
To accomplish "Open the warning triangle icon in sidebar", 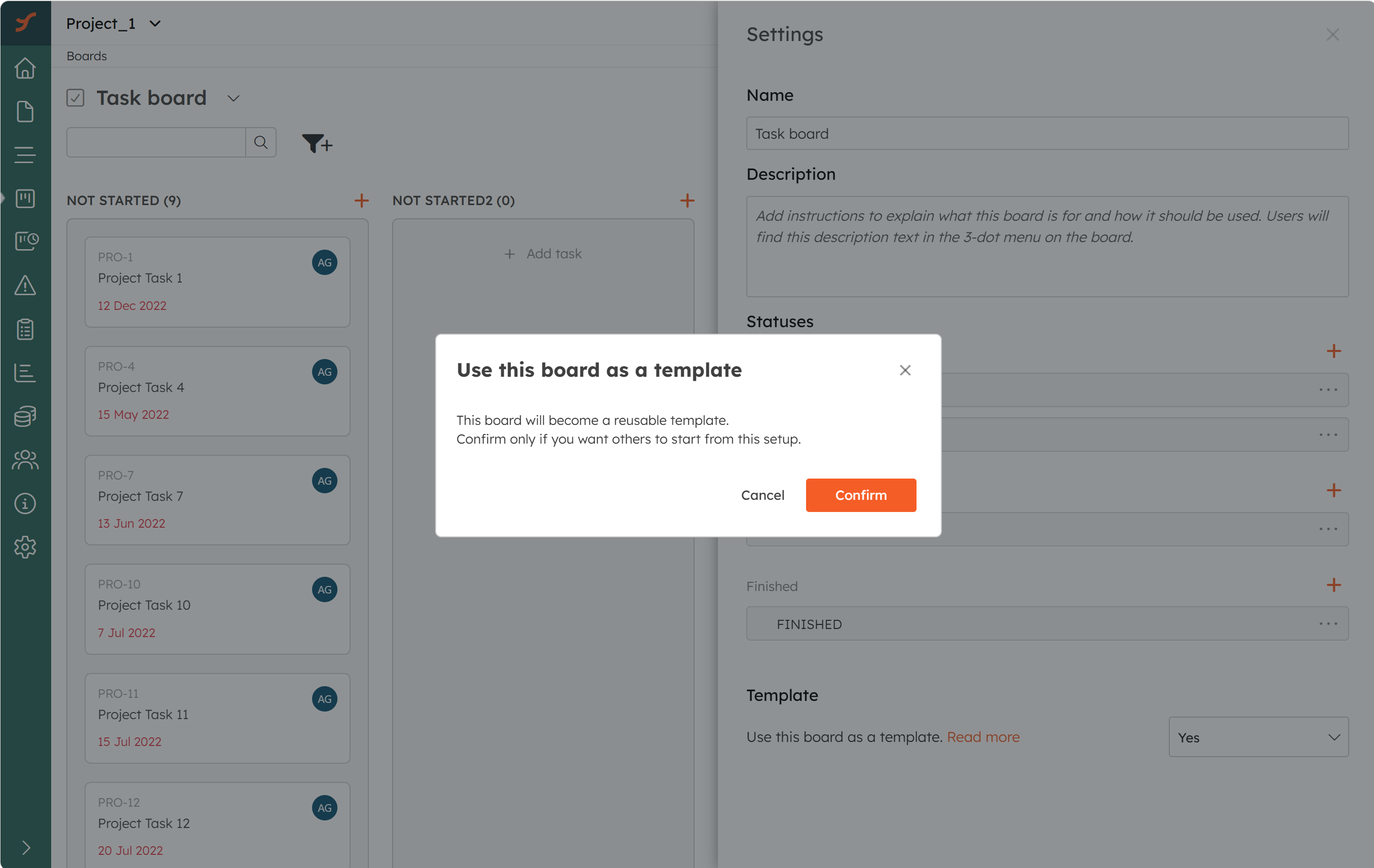I will click(25, 285).
